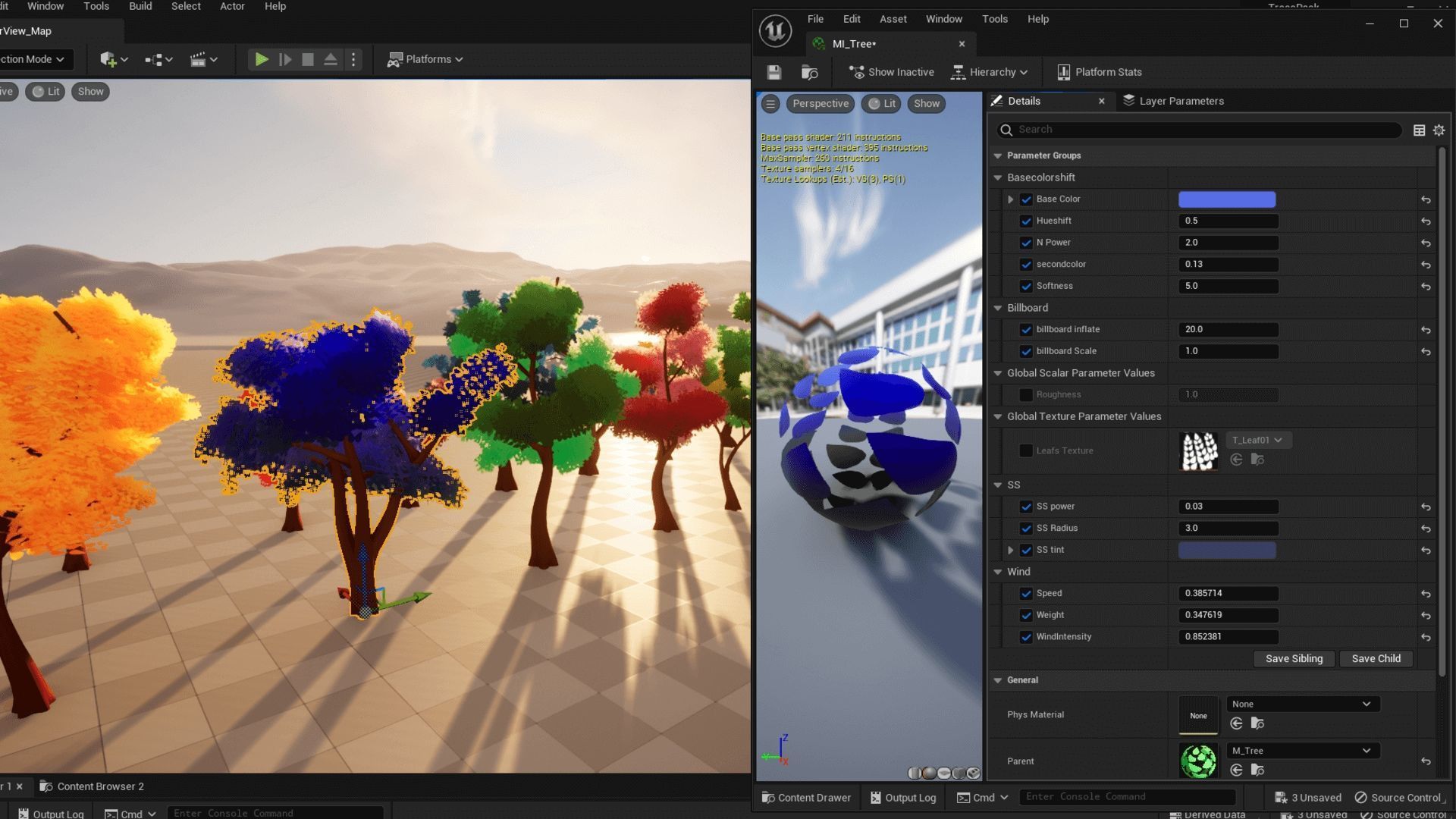1456x819 pixels.
Task: Collapse the Wind parameter group
Action: pos(998,572)
